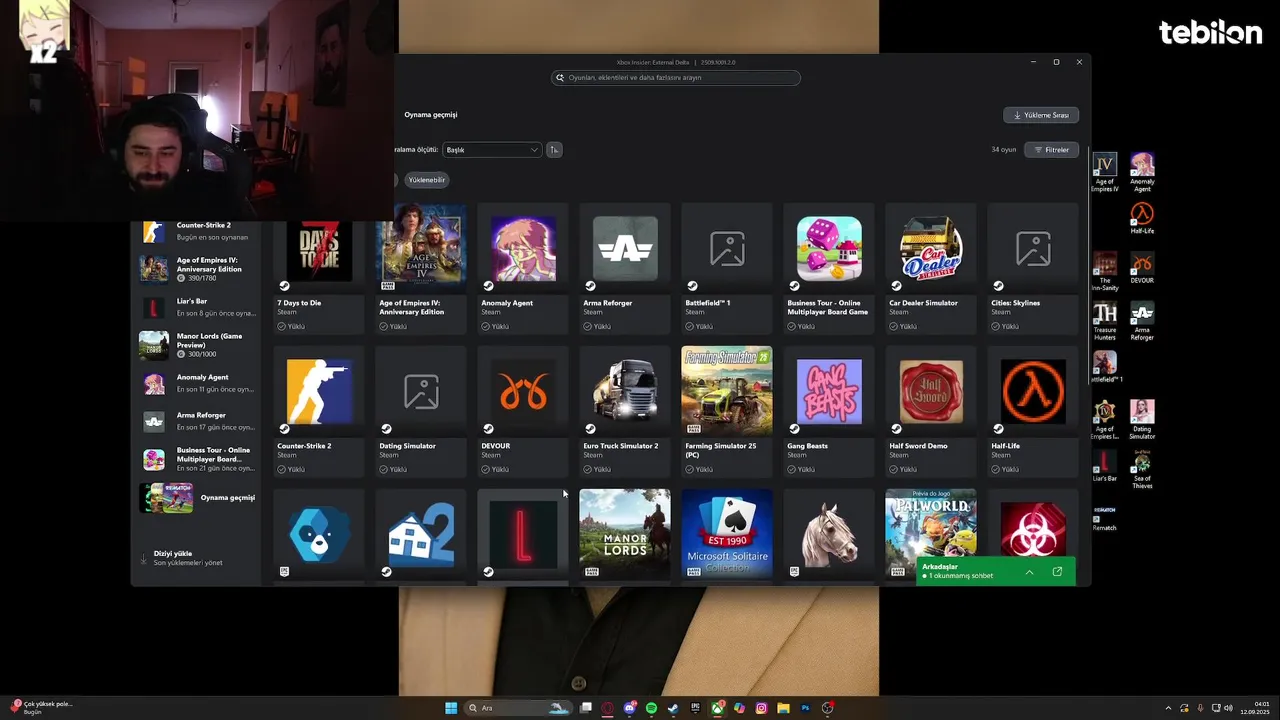The height and width of the screenshot is (720, 1280).
Task: Select Manor Lords (Game Preview) in sidebar
Action: (x=198, y=345)
